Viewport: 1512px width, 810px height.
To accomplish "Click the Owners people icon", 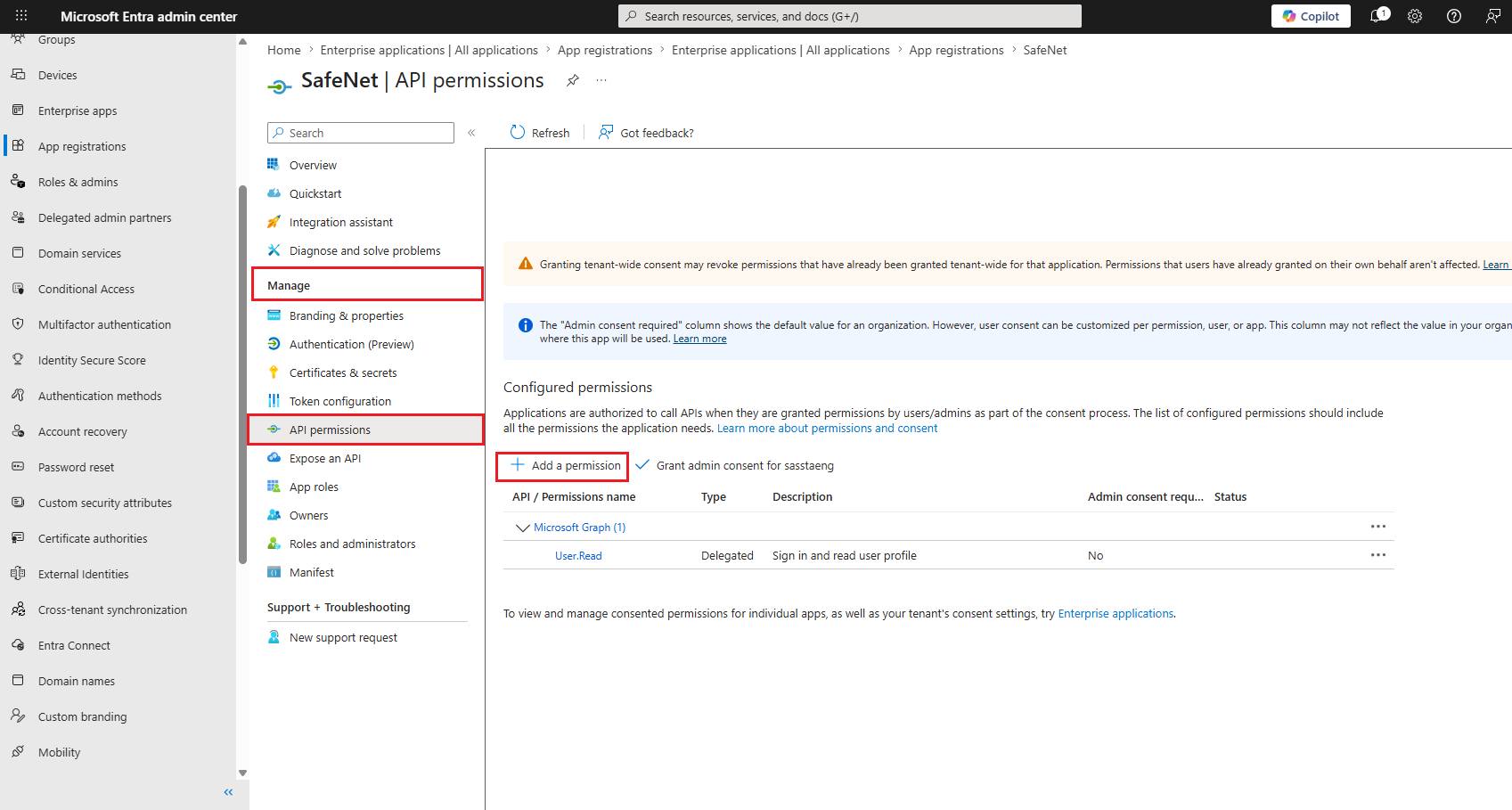I will [274, 515].
